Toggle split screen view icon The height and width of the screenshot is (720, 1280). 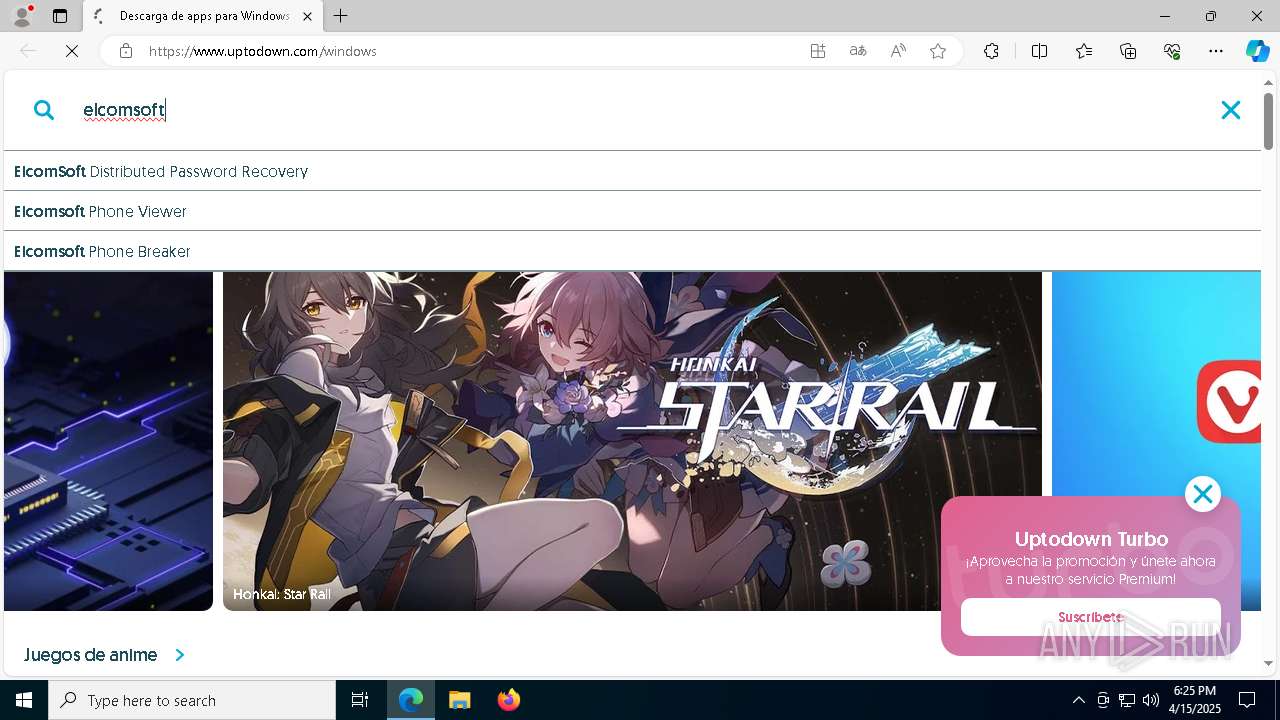(1039, 51)
